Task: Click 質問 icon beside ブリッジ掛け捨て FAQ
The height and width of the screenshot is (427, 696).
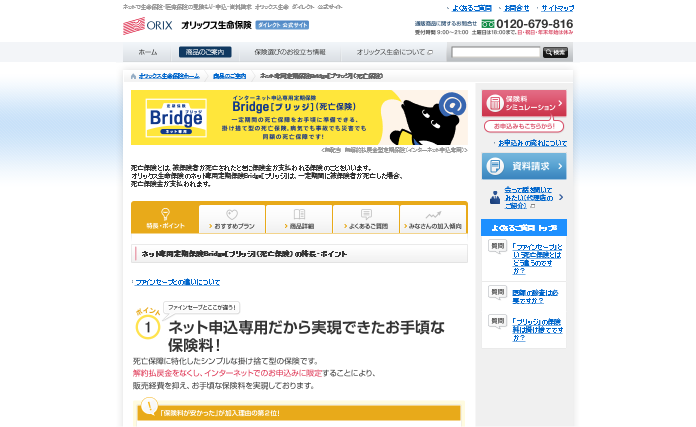Action: pyautogui.click(x=498, y=321)
